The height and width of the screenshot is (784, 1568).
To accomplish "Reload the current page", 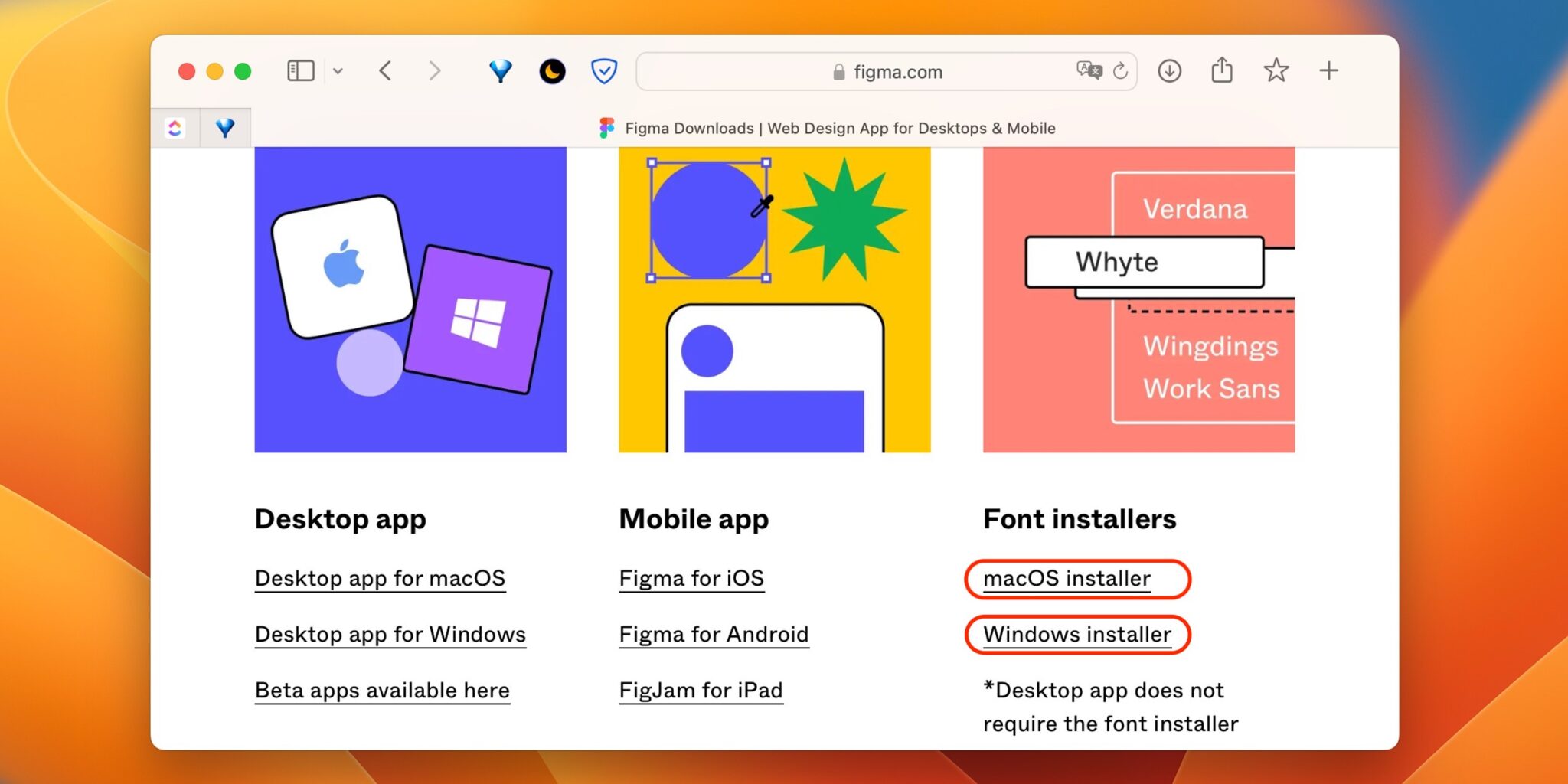I will click(1120, 71).
